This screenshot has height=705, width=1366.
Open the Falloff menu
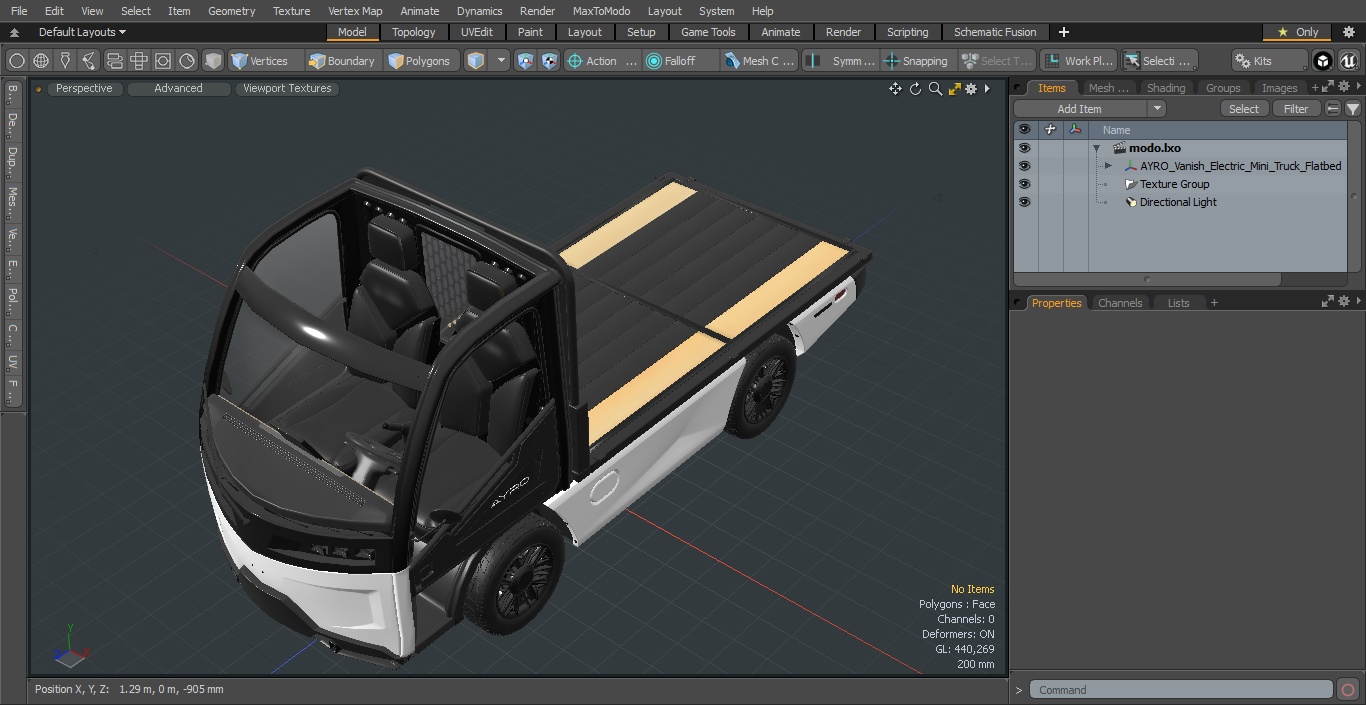pyautogui.click(x=681, y=61)
